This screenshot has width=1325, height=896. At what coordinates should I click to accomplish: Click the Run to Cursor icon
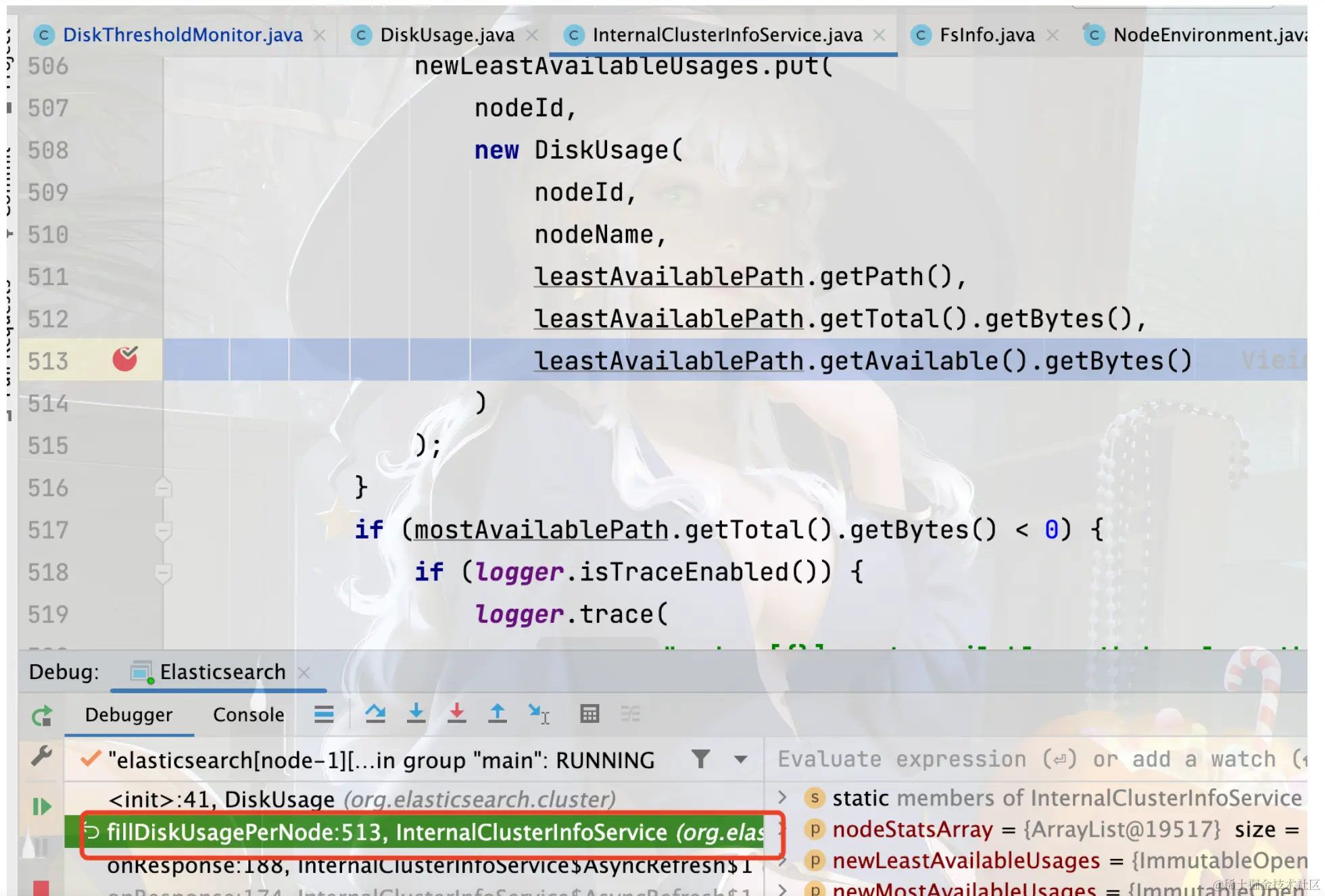click(x=538, y=714)
